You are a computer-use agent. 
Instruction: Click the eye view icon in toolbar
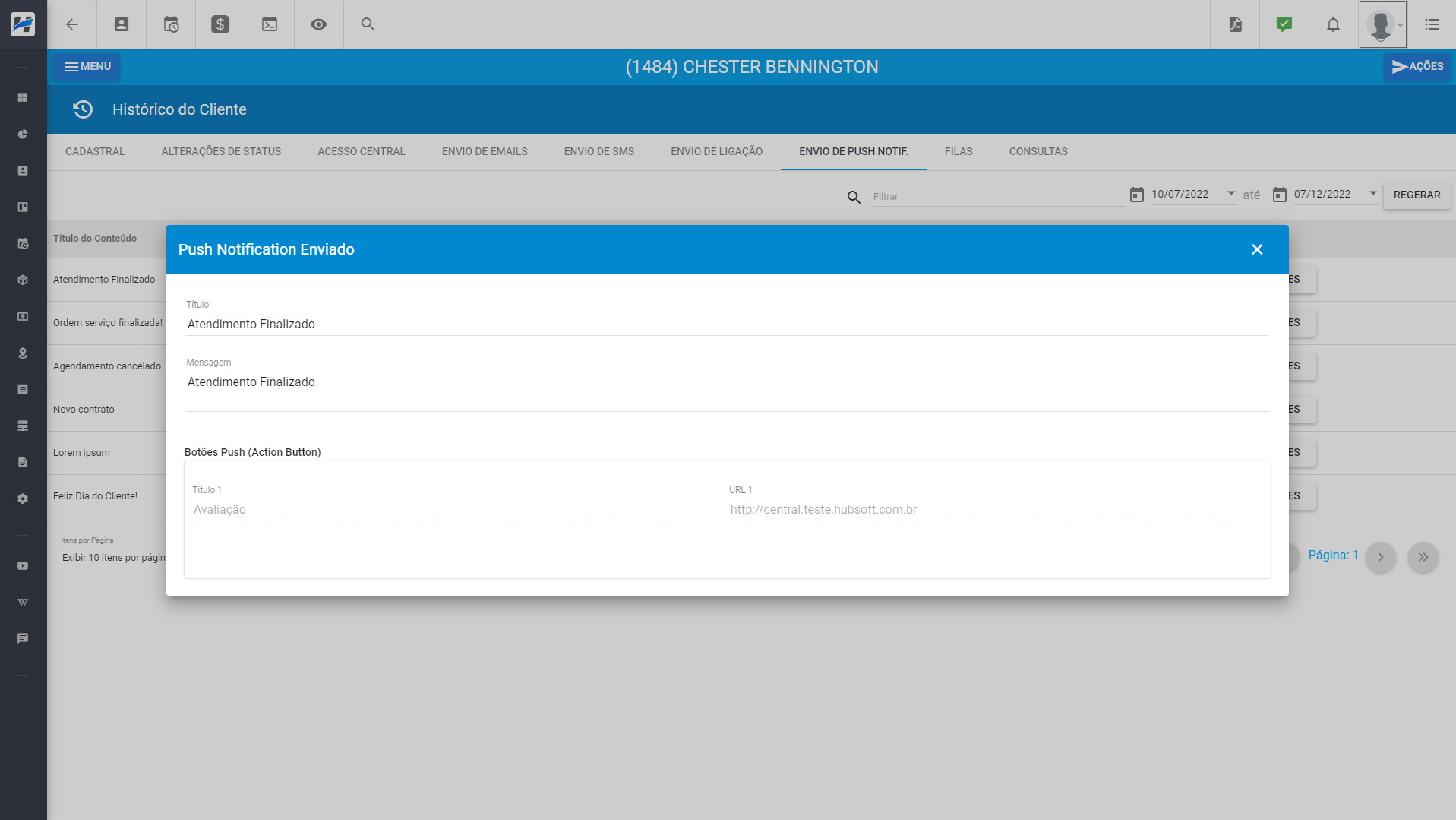[318, 24]
